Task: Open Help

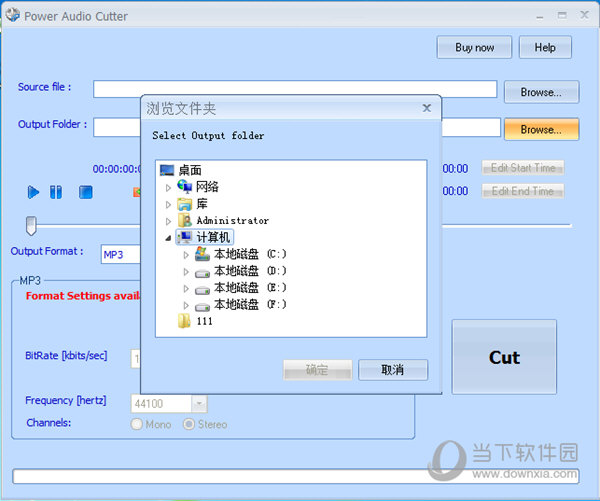Action: (545, 47)
